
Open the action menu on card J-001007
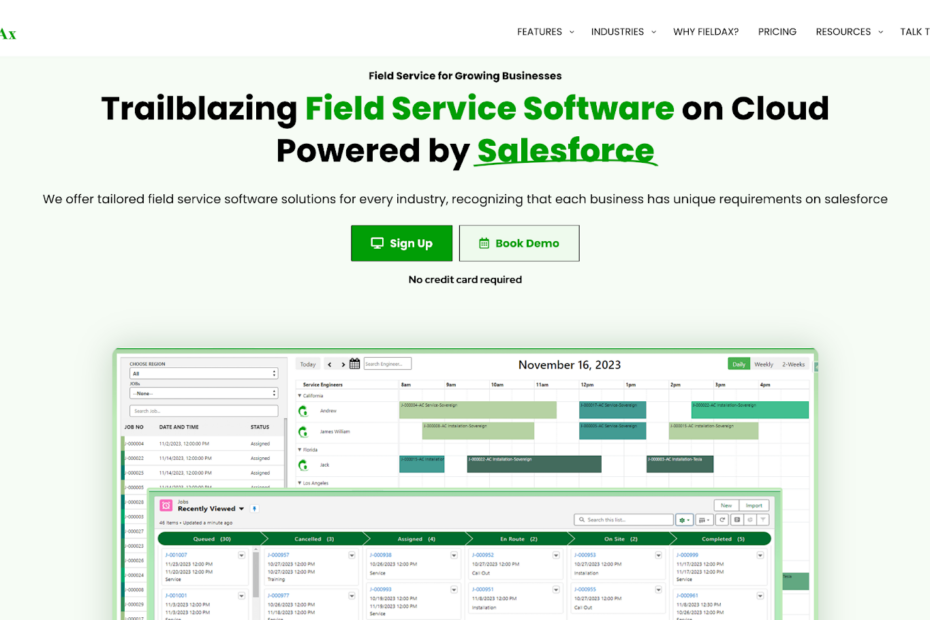241,555
